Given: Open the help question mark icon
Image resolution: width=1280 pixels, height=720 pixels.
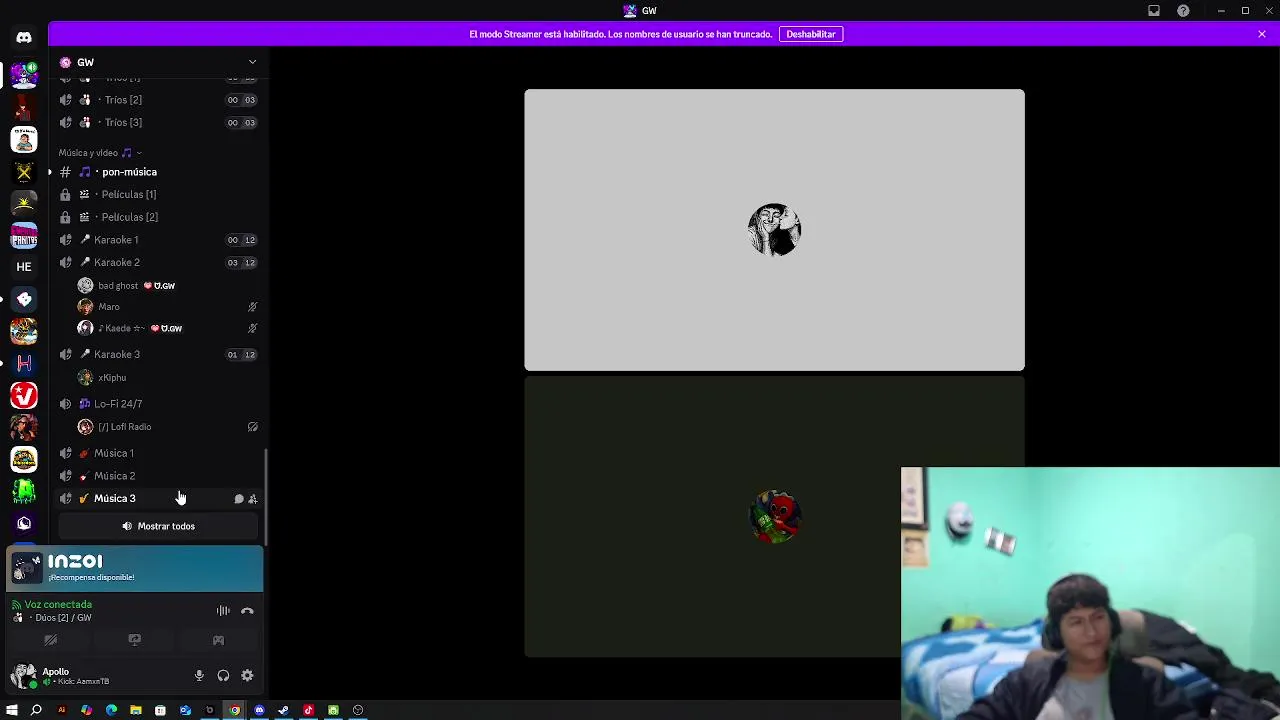Looking at the screenshot, I should pyautogui.click(x=1184, y=11).
